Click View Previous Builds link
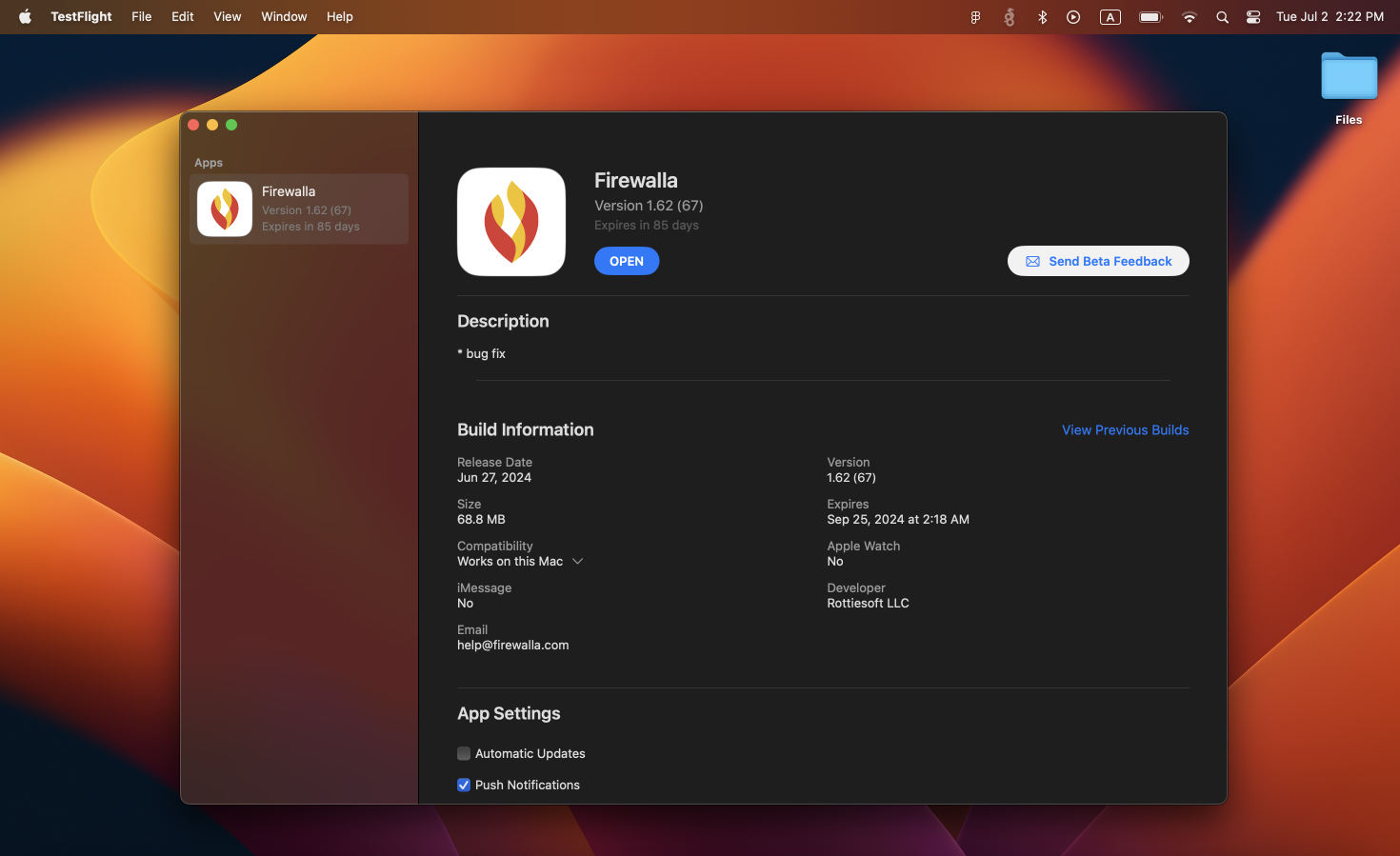1400x856 pixels. [x=1126, y=430]
